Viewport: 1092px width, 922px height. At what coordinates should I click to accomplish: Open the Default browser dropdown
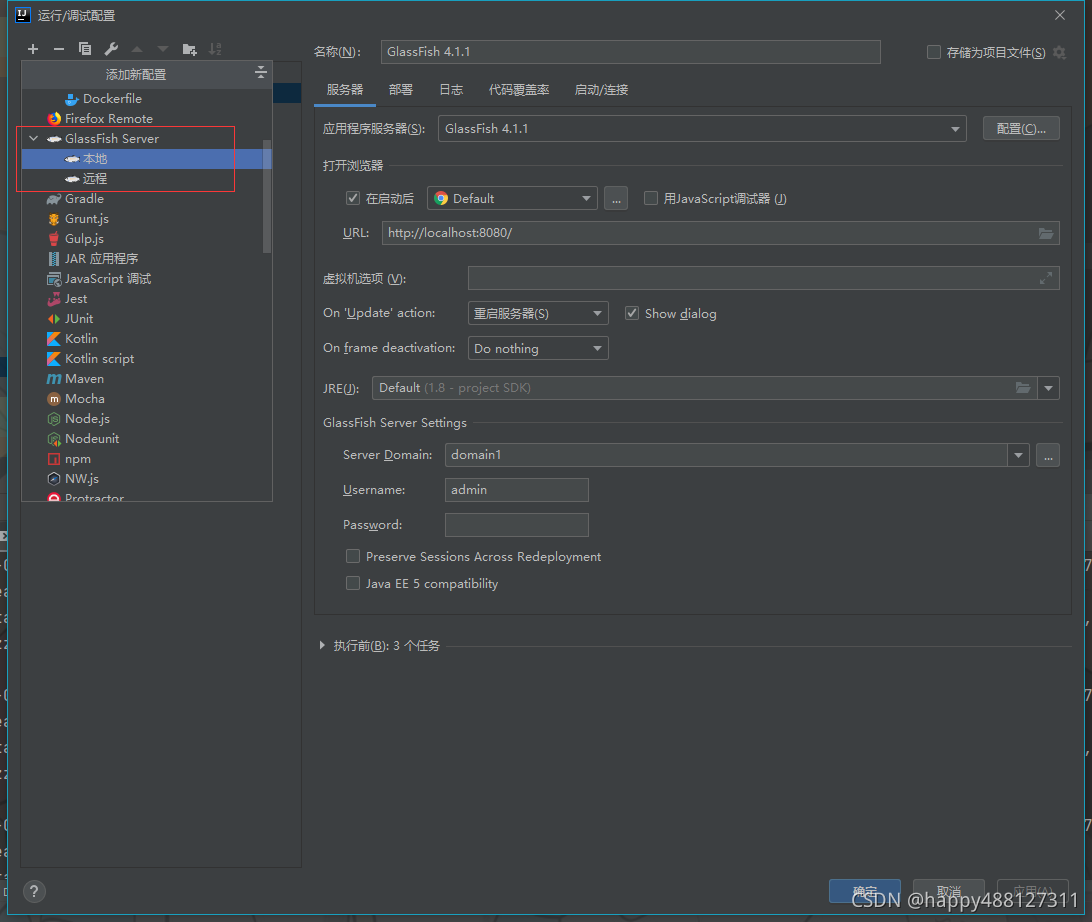click(512, 198)
